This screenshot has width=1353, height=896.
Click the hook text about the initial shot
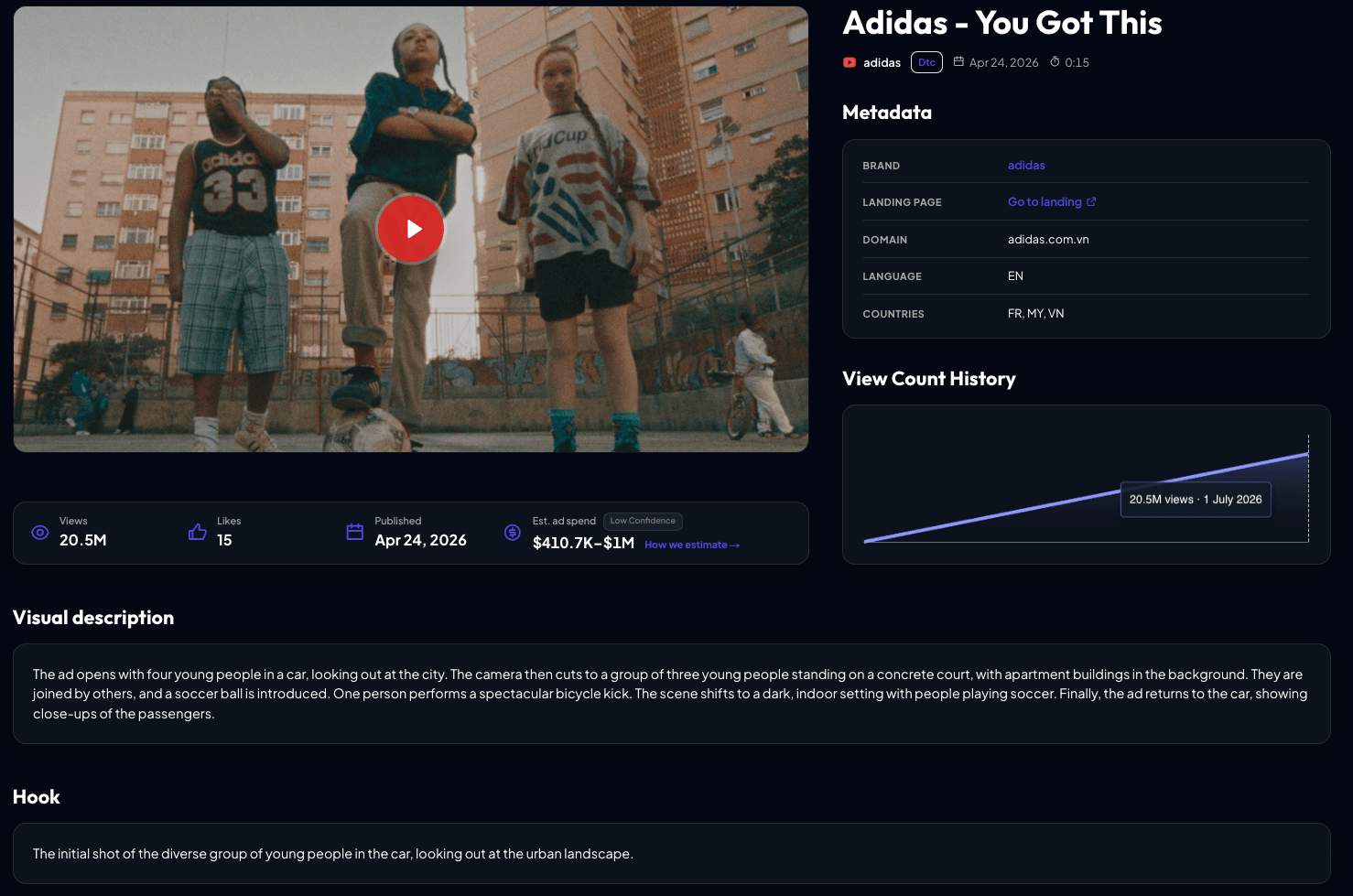click(x=333, y=854)
